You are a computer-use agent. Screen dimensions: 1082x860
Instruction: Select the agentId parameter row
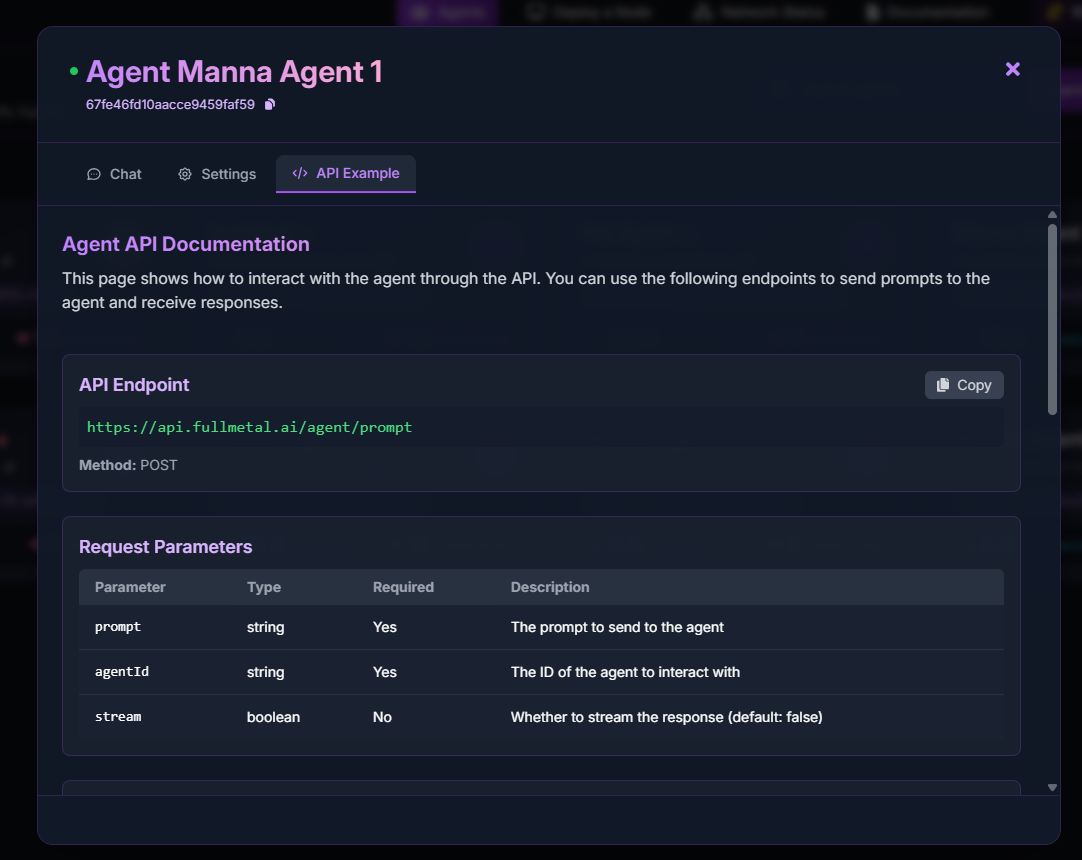540,672
